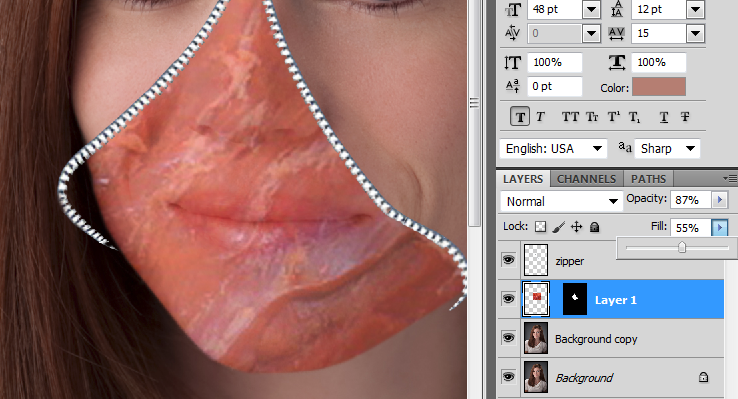This screenshot has height=399, width=738.
Task: Click the horizontal scale 100% field
Action: (x=659, y=63)
